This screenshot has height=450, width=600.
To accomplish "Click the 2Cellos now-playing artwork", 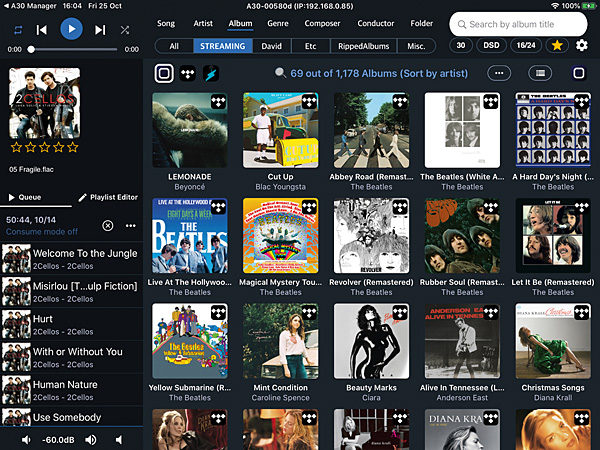I will tap(44, 103).
